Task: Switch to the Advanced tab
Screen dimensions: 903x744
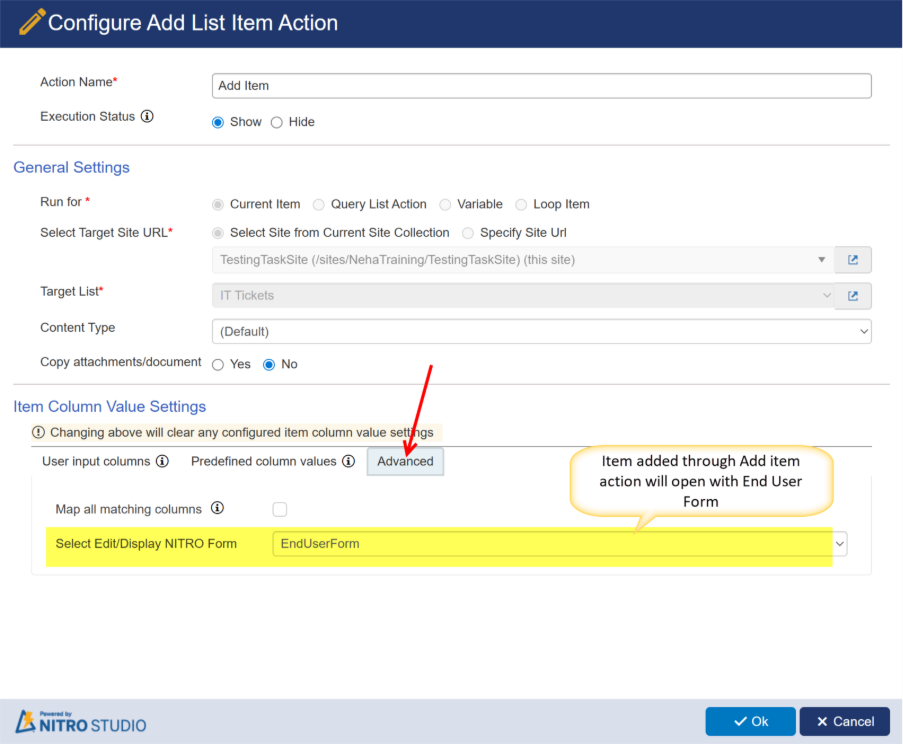Action: pyautogui.click(x=405, y=462)
